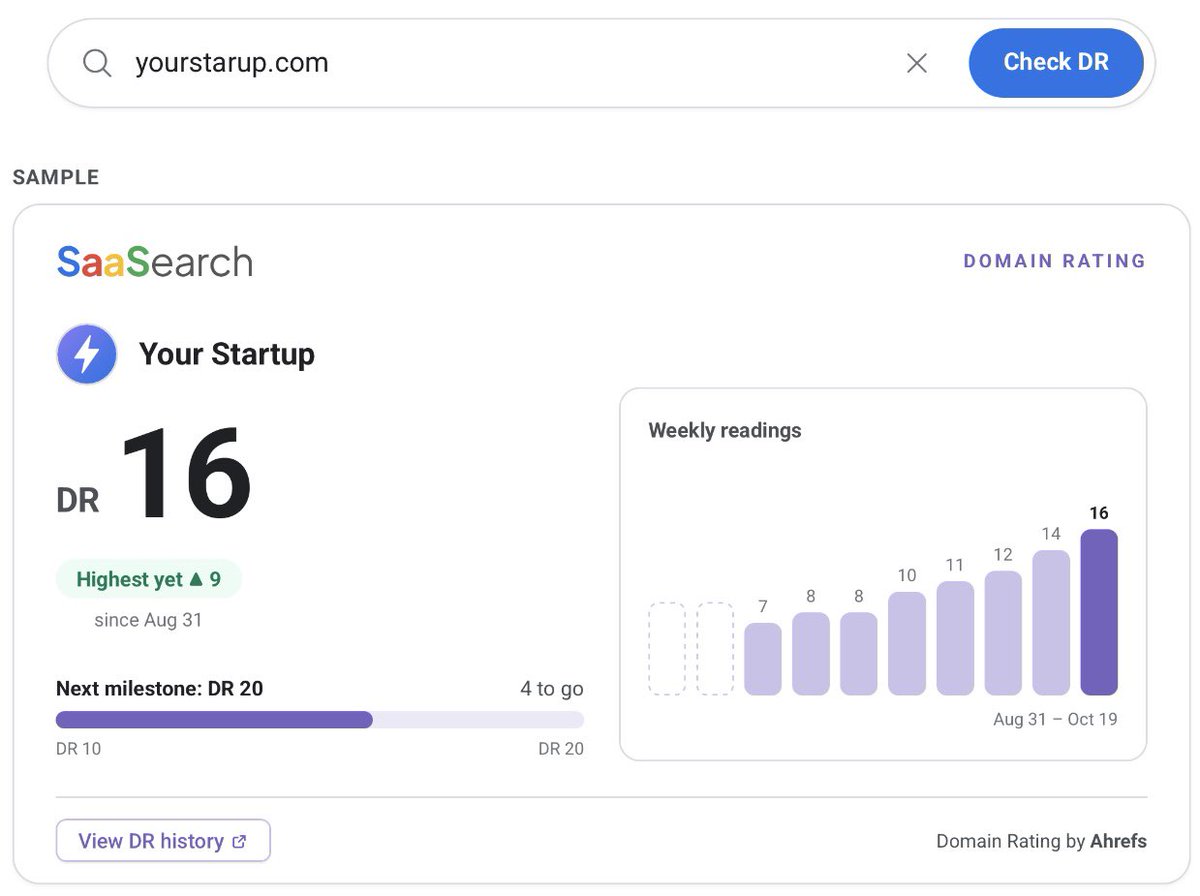This screenshot has width=1200, height=896.
Task: Click the '4 to go' text
Action: coord(552,689)
